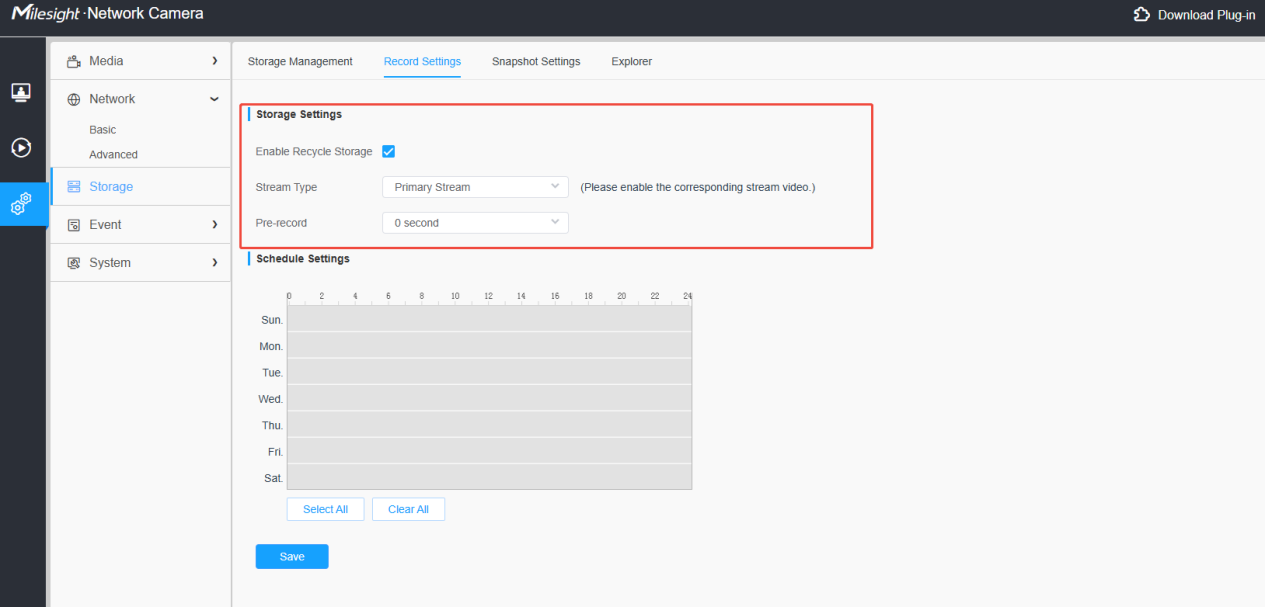Image resolution: width=1265 pixels, height=607 pixels.
Task: Click the Pre-record label
Action: coord(281,223)
